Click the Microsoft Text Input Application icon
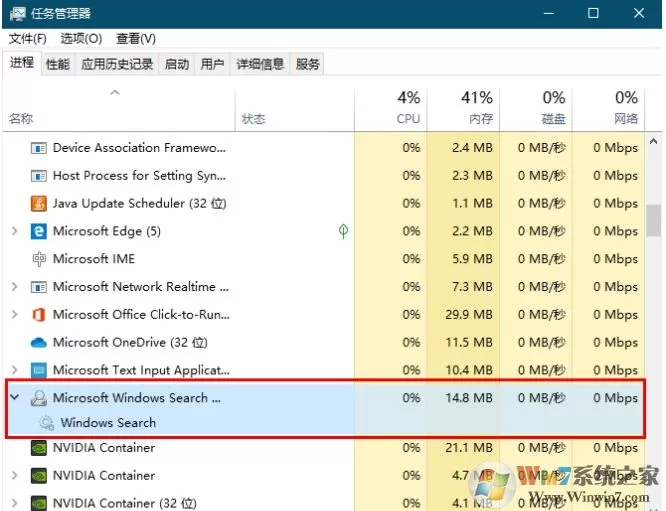This screenshot has height=511, width=666. click(x=39, y=370)
